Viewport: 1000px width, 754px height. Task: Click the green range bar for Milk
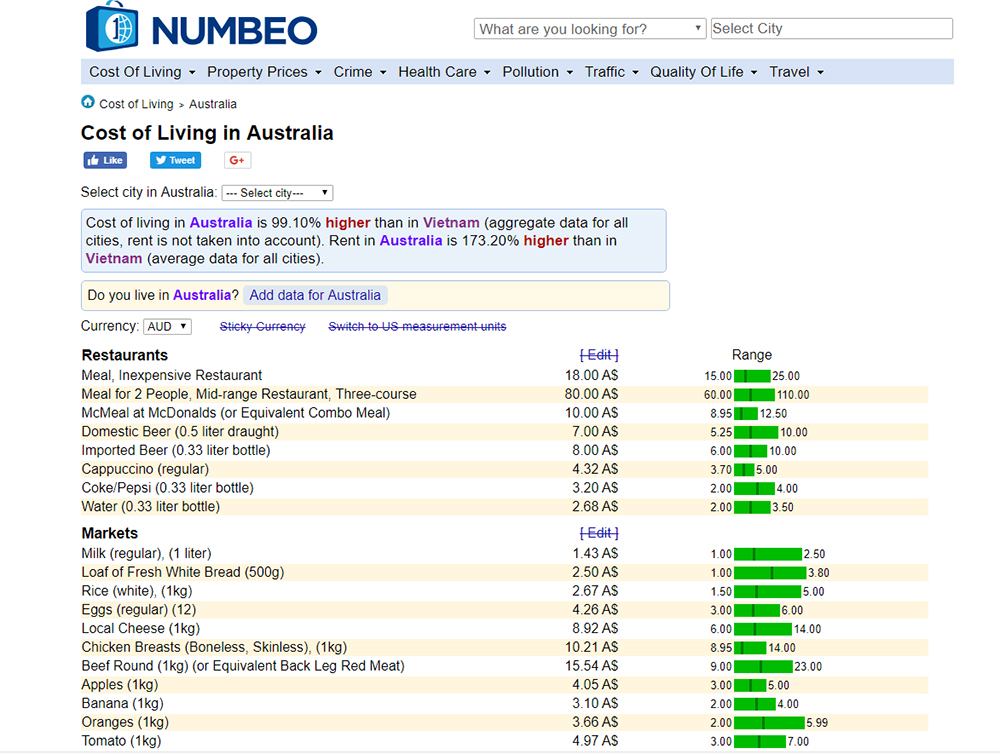(767, 554)
